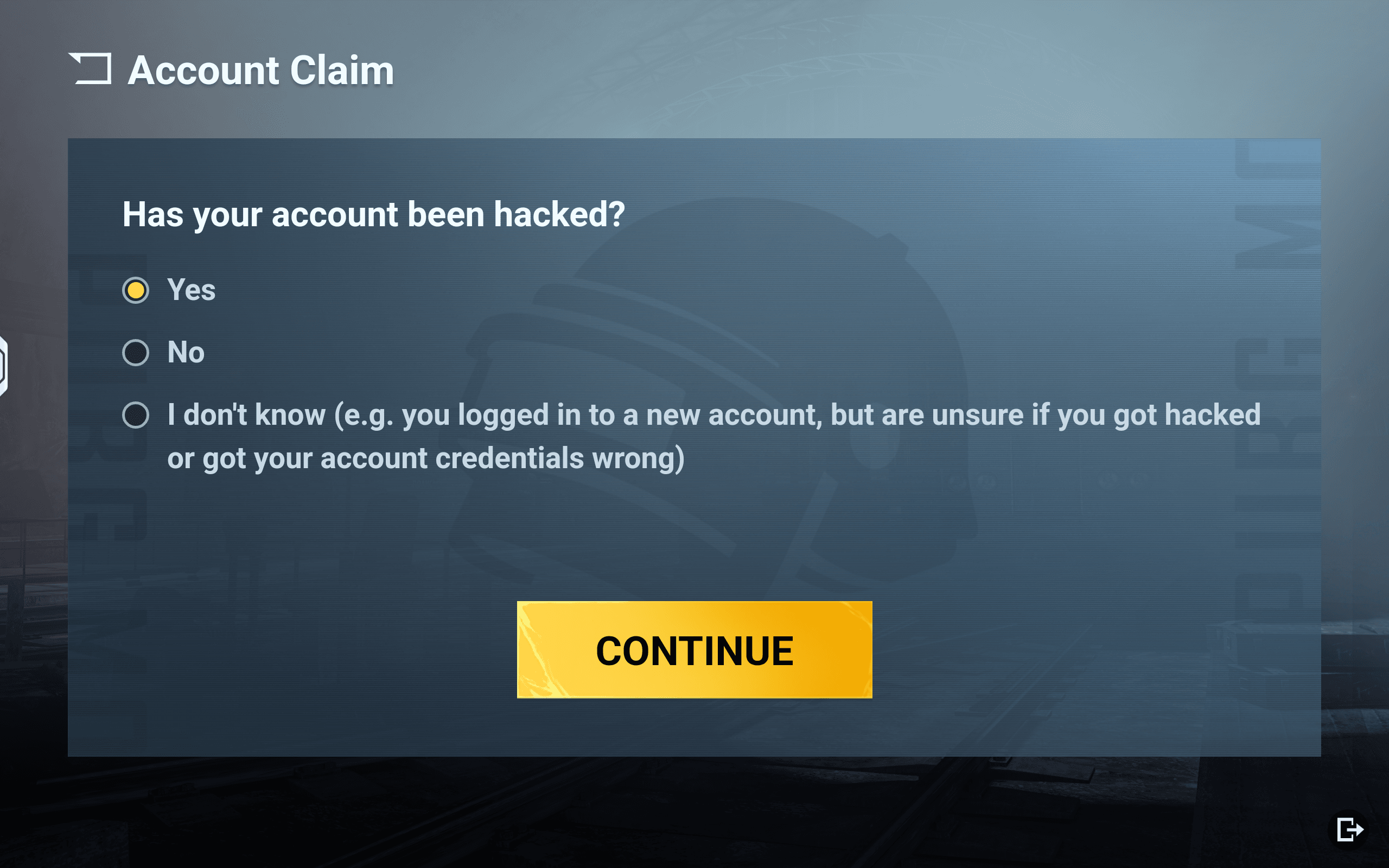1389x868 pixels.
Task: Click the exit door icon in bottom corner
Action: pos(1349,829)
